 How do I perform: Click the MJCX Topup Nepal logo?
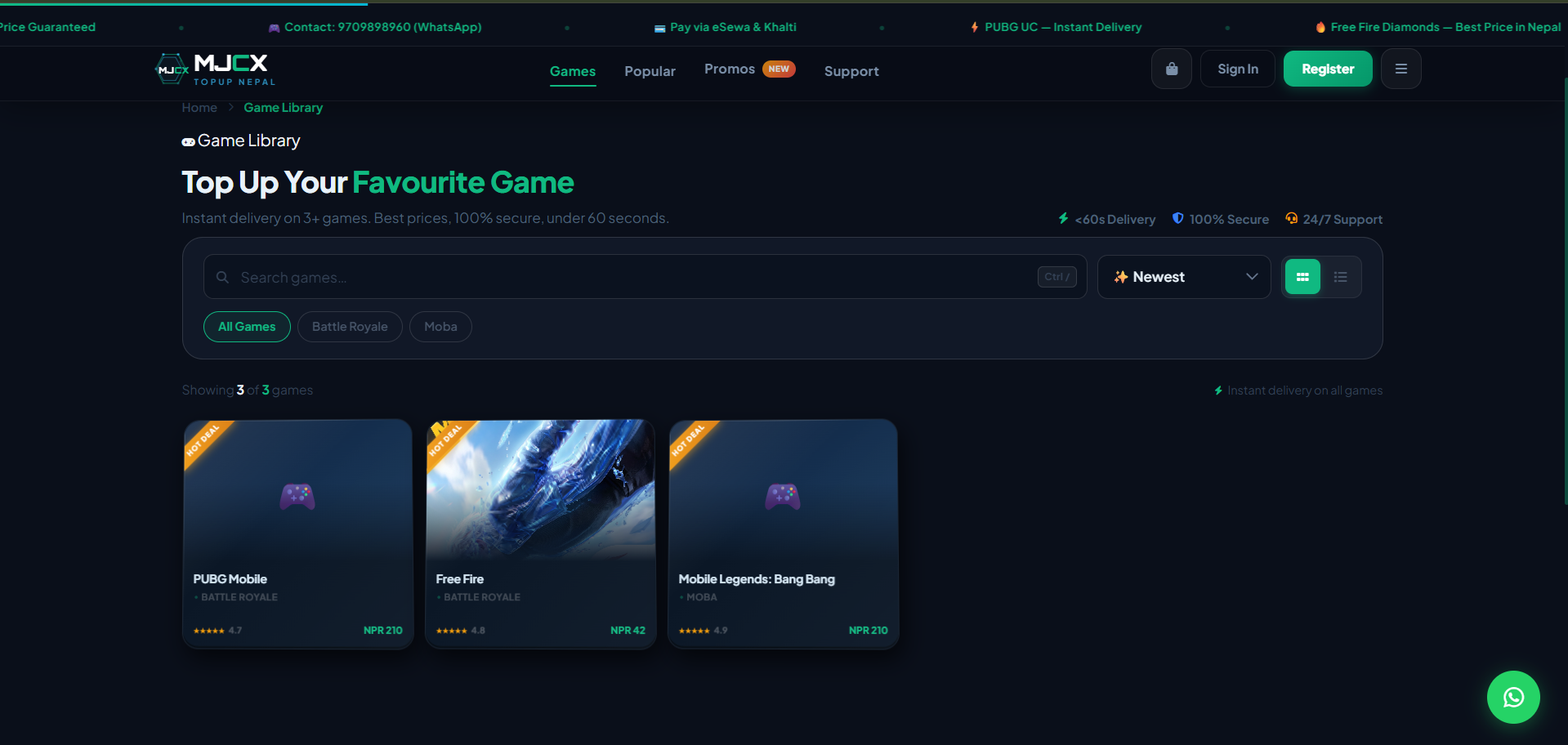(216, 69)
